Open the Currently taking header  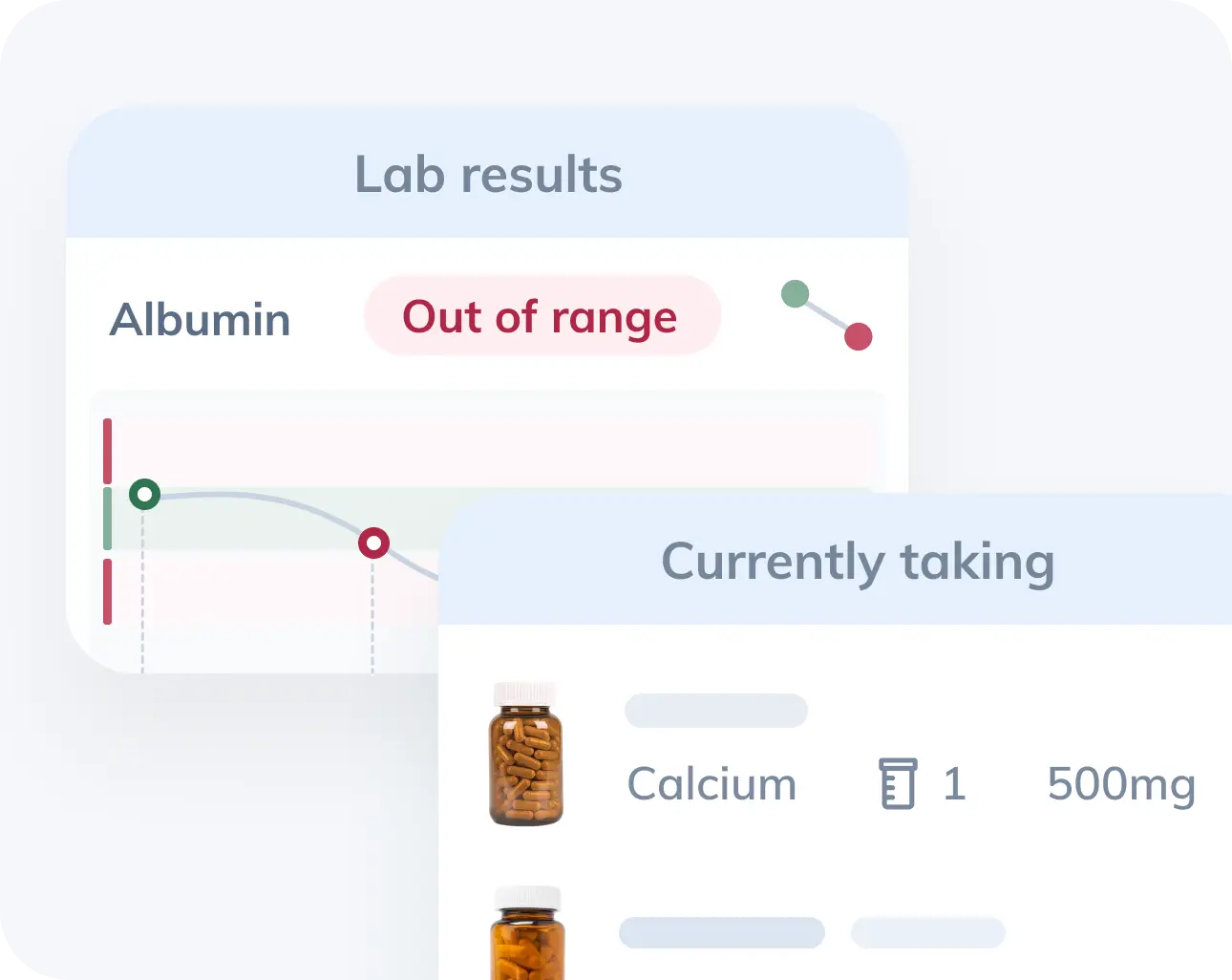point(858,561)
